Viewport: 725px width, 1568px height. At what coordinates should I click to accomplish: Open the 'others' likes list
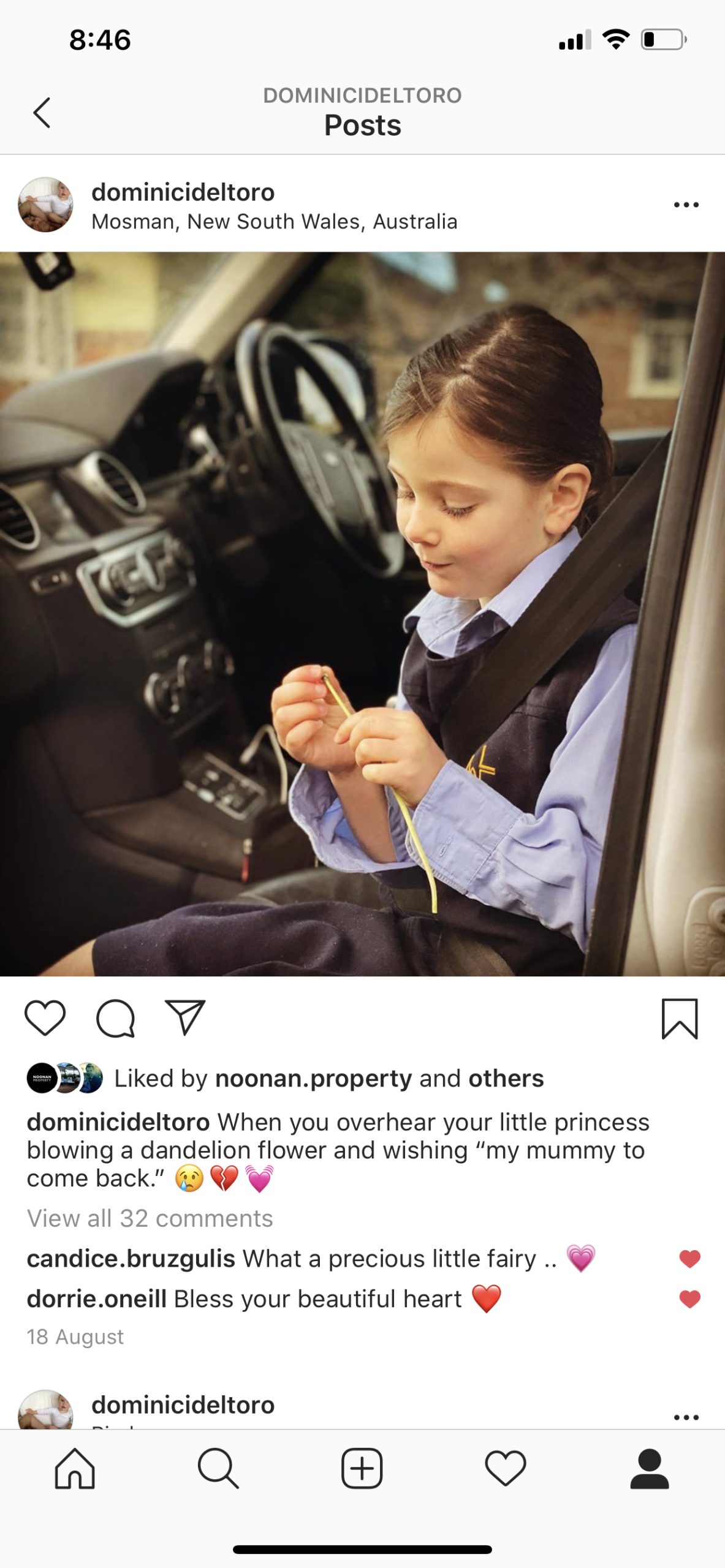(x=506, y=1079)
